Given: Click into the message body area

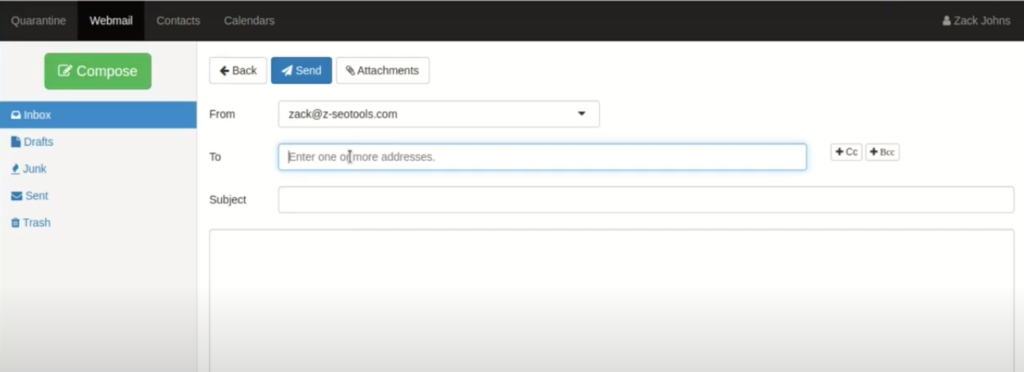Looking at the screenshot, I should point(611,300).
